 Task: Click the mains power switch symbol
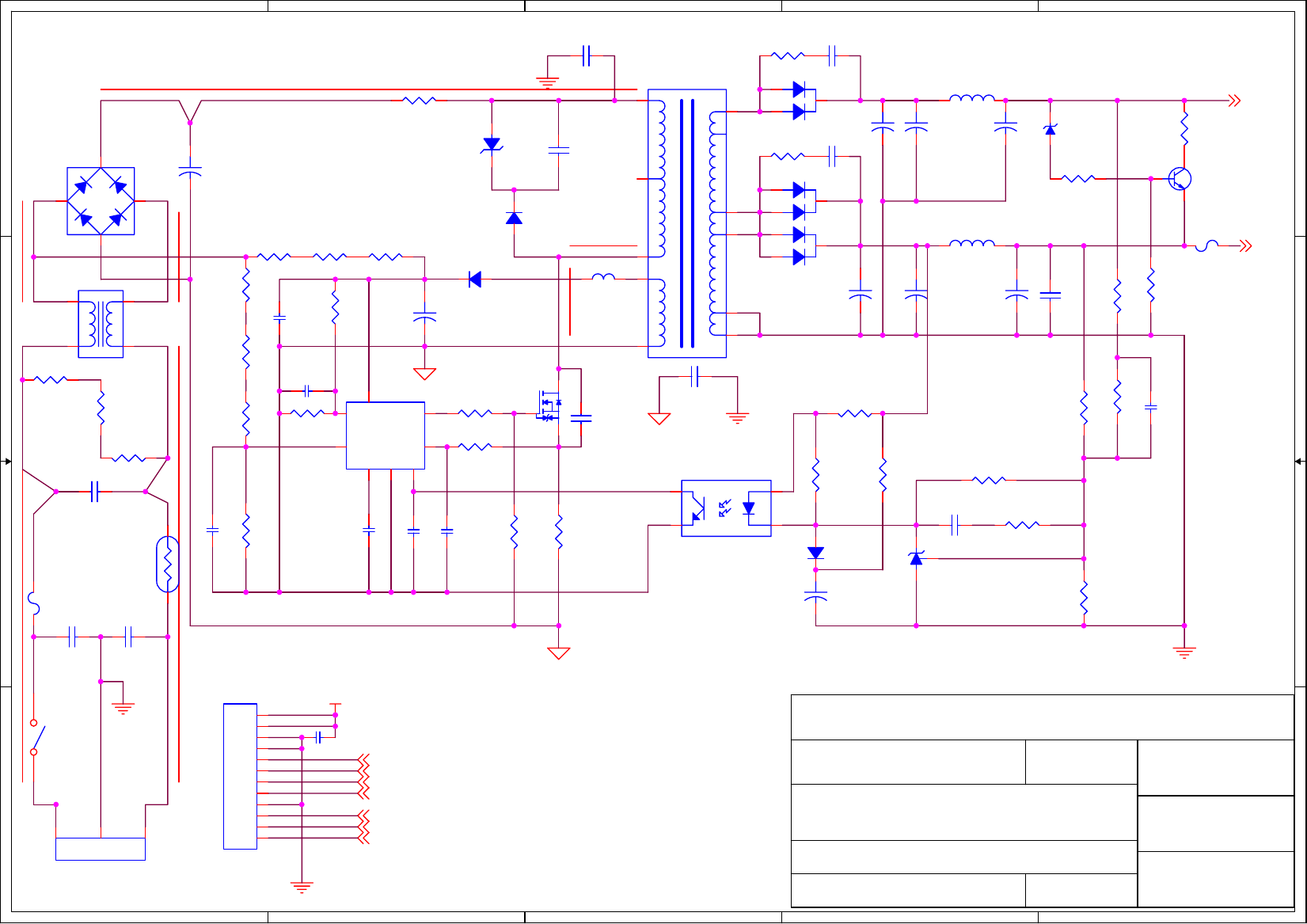[x=36, y=737]
